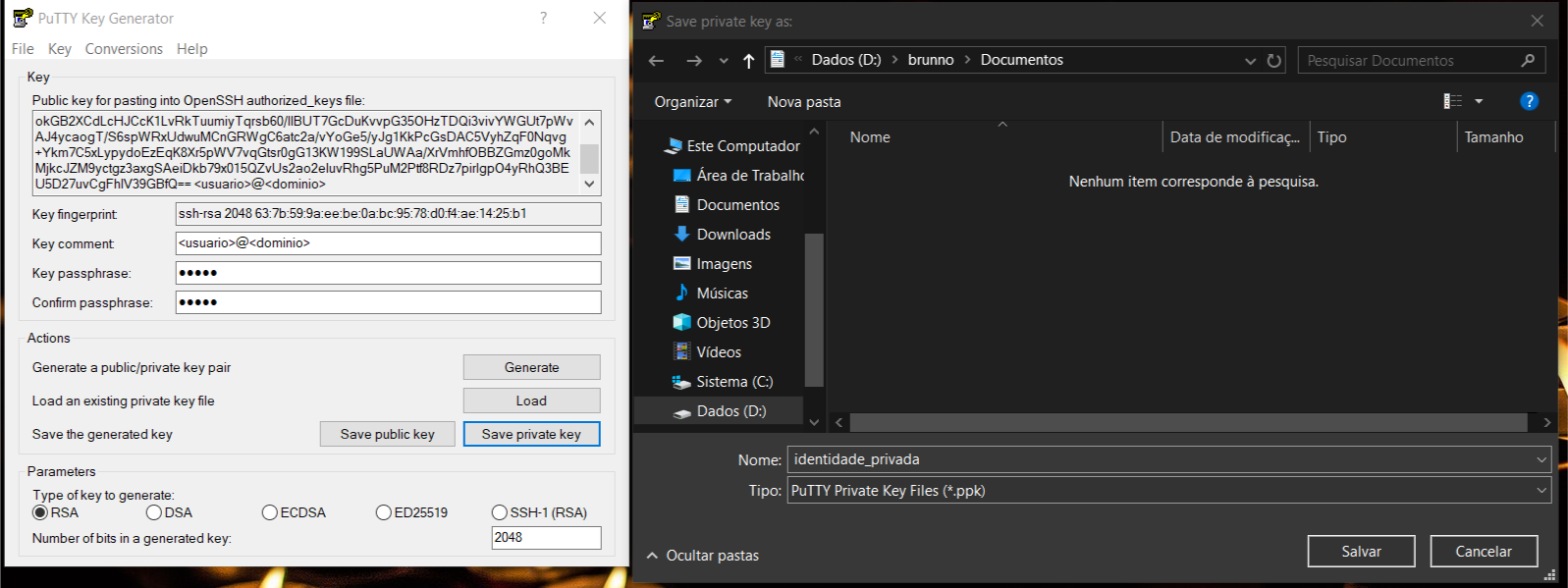
Task: Open Objetos 3D in navigation pane
Action: (x=732, y=323)
